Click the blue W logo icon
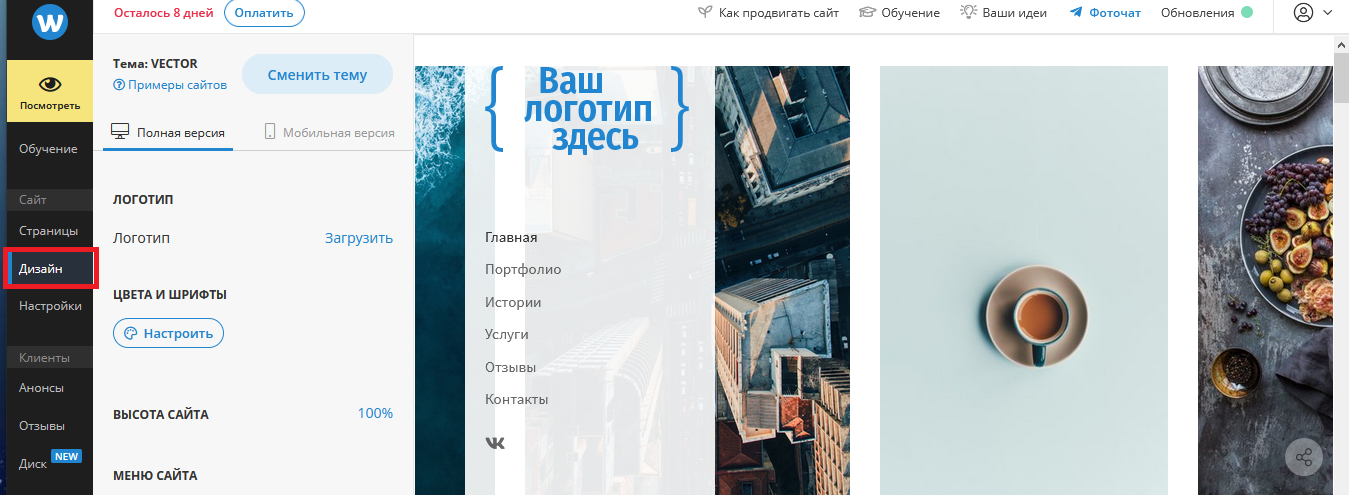Viewport: 1349px width, 495px height. (48, 22)
